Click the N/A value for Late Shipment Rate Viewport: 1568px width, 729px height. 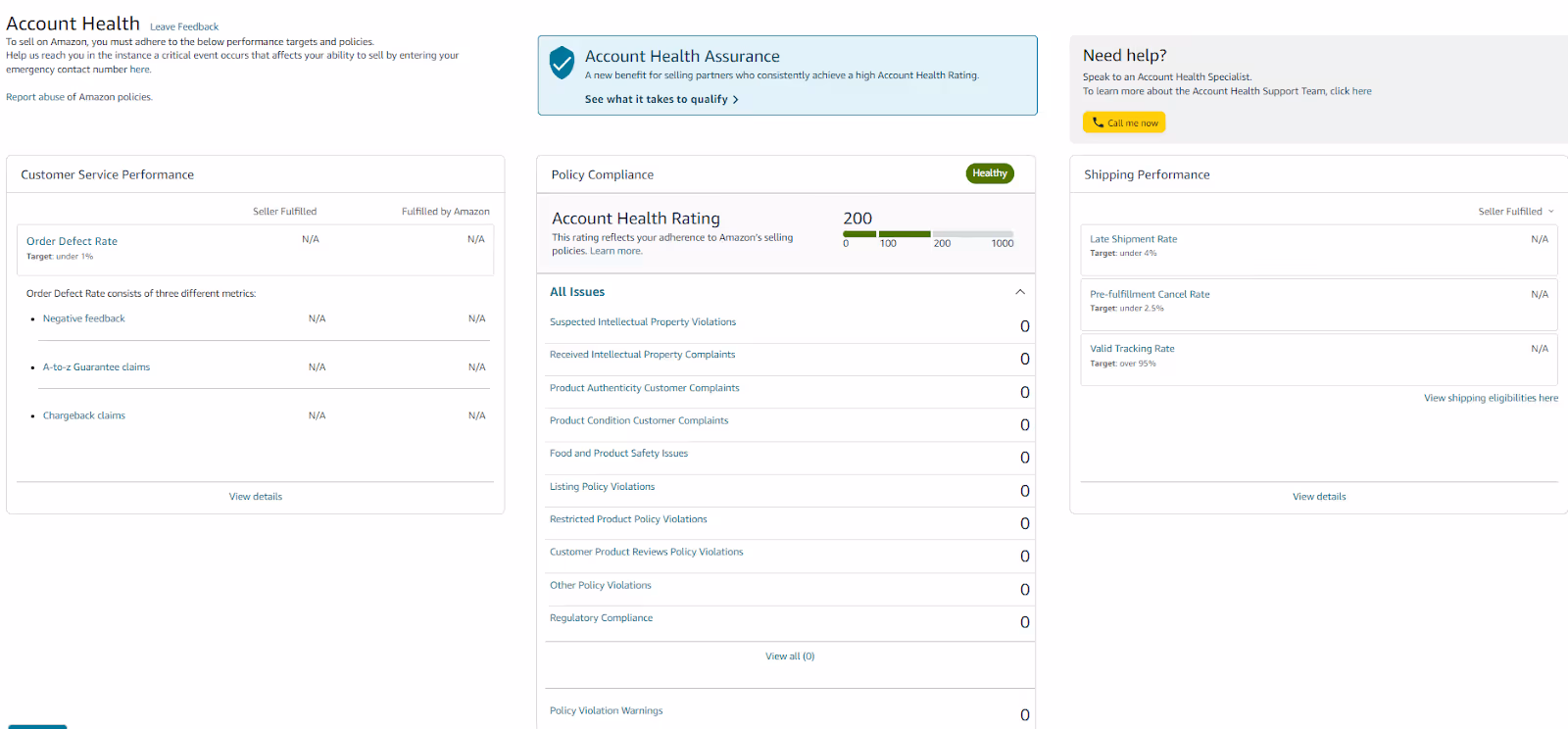click(x=1540, y=239)
